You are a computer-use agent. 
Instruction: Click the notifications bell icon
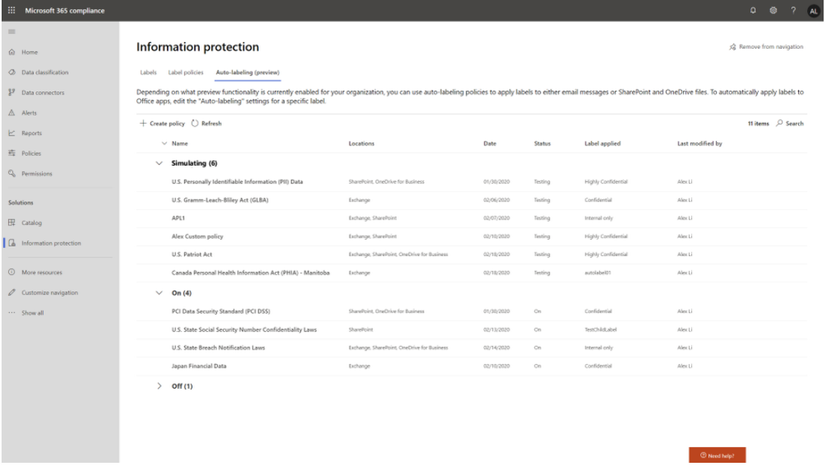tap(753, 10)
